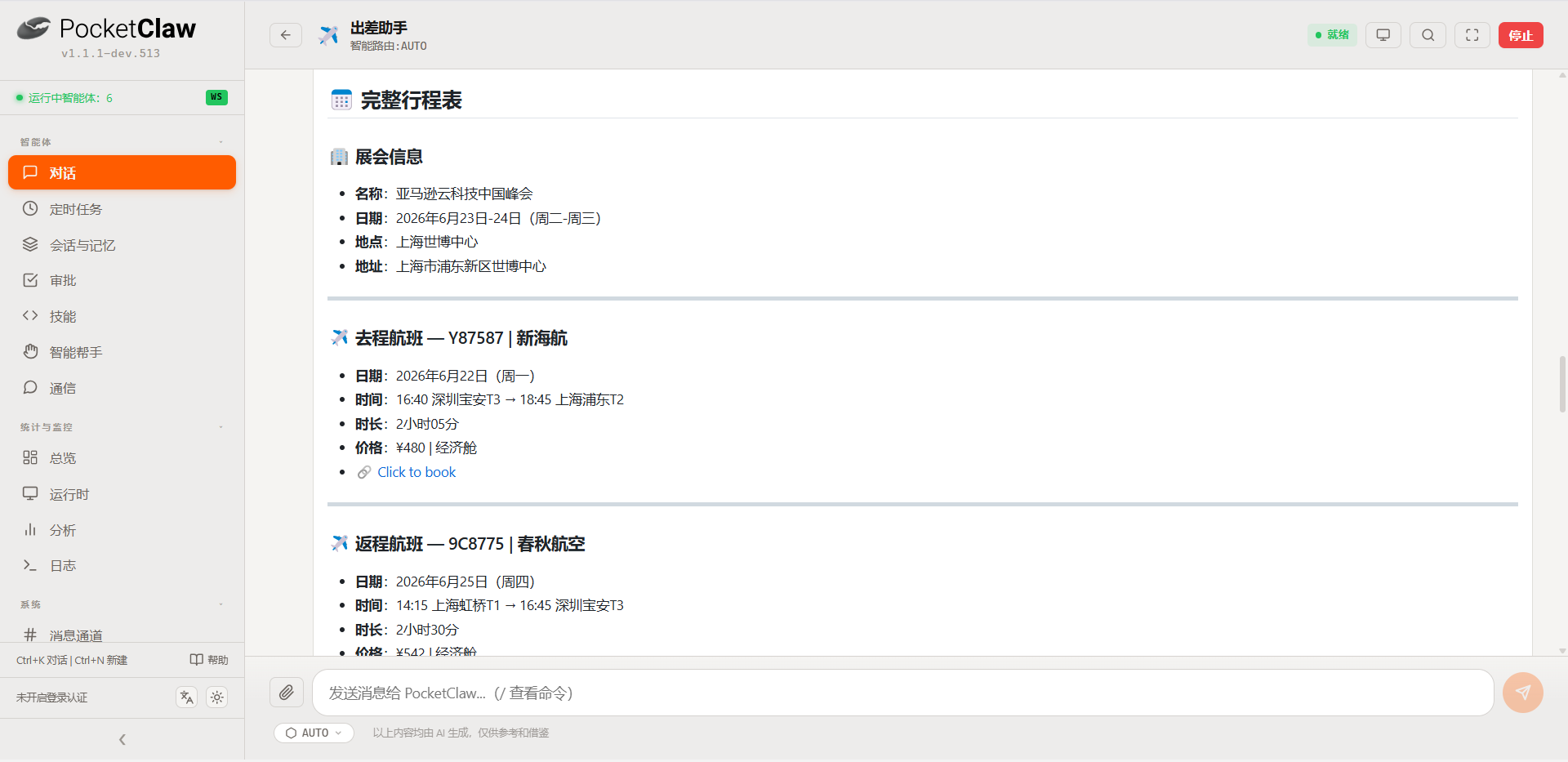The width and height of the screenshot is (1568, 762).
Task: Collapse the 统计与监控 sidebar group
Action: 220,427
